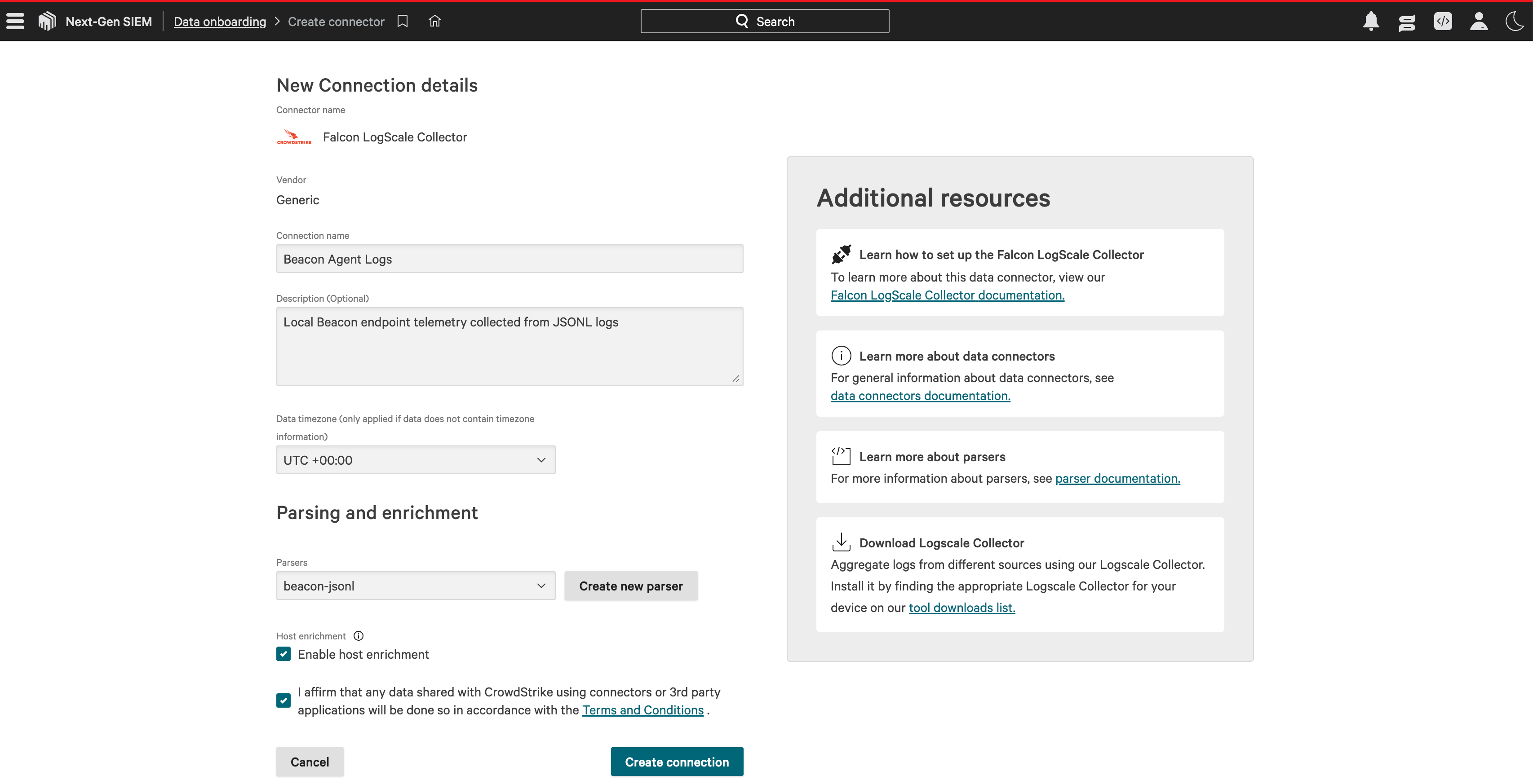This screenshot has height=784, width=1533.
Task: Open the developer code icon
Action: pos(1443,22)
